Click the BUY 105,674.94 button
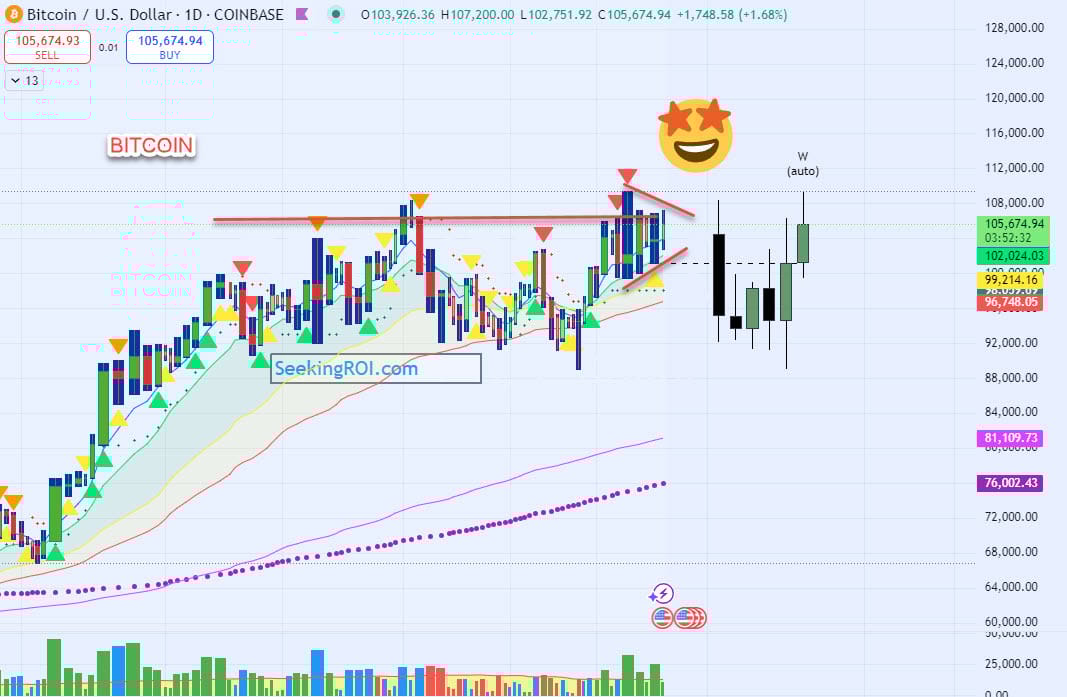1067x697 pixels. tap(169, 47)
